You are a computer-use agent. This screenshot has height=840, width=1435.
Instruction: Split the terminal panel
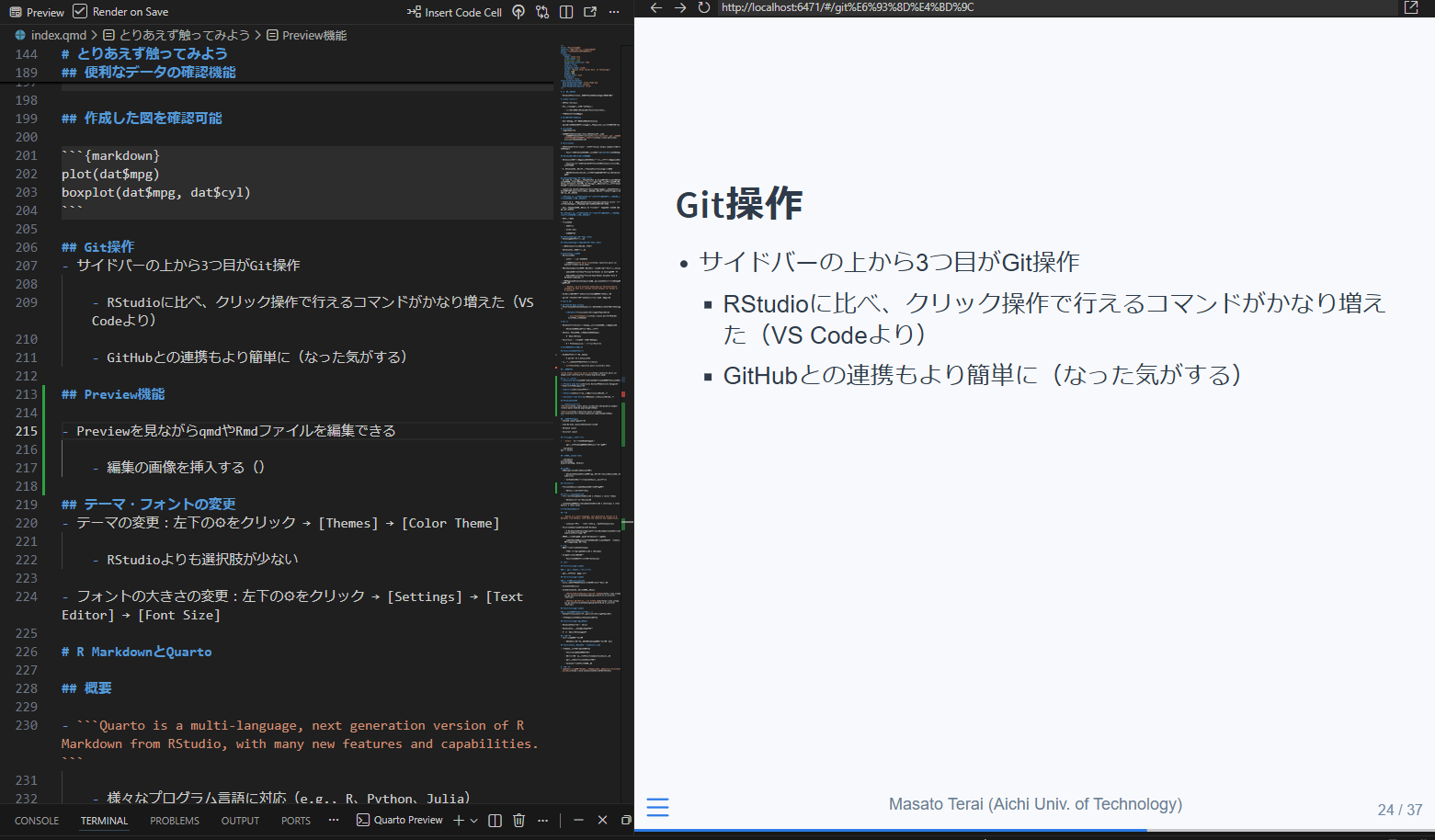click(x=495, y=821)
